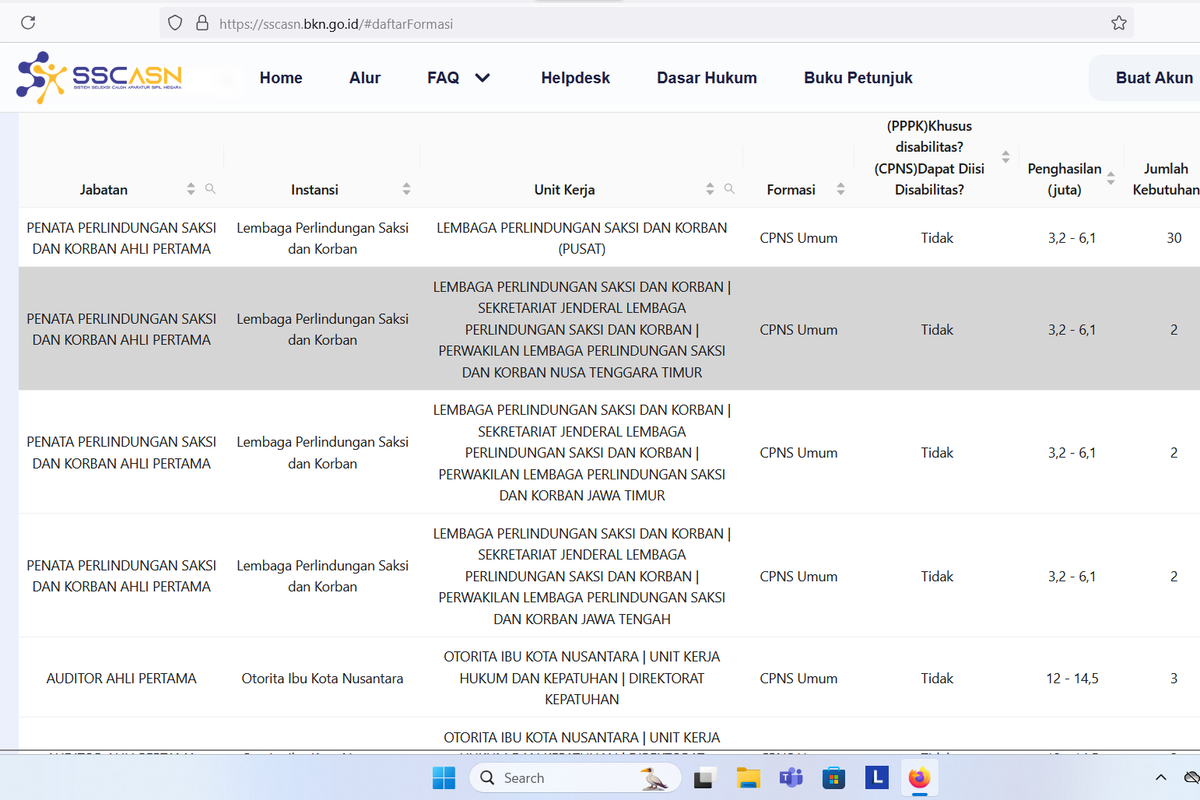Viewport: 1200px width, 800px height.
Task: Click the Buat Akun button
Action: (x=1153, y=78)
